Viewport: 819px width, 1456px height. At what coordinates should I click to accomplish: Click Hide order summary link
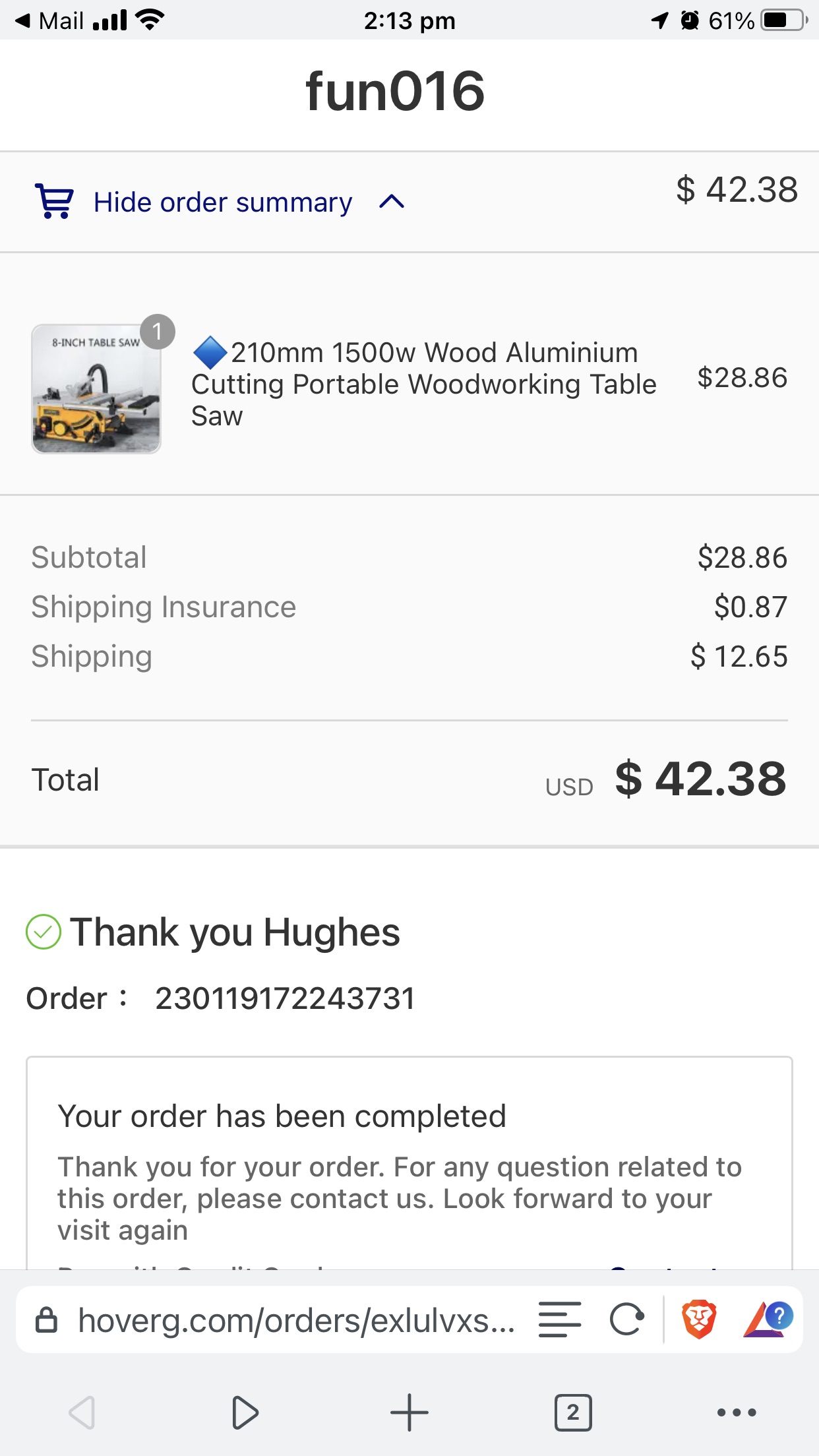pyautogui.click(x=223, y=202)
